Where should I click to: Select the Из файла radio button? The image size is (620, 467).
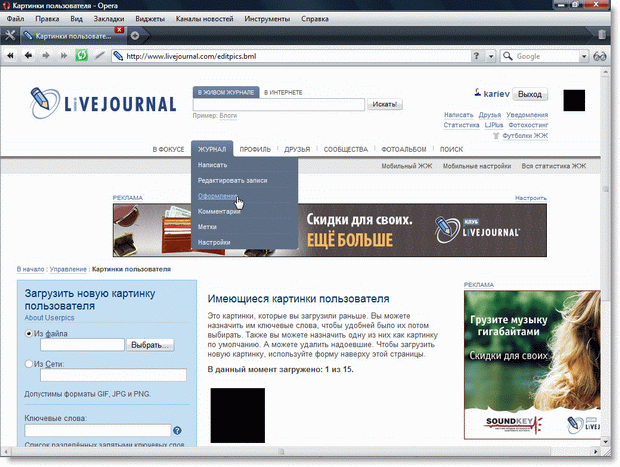click(x=28, y=333)
